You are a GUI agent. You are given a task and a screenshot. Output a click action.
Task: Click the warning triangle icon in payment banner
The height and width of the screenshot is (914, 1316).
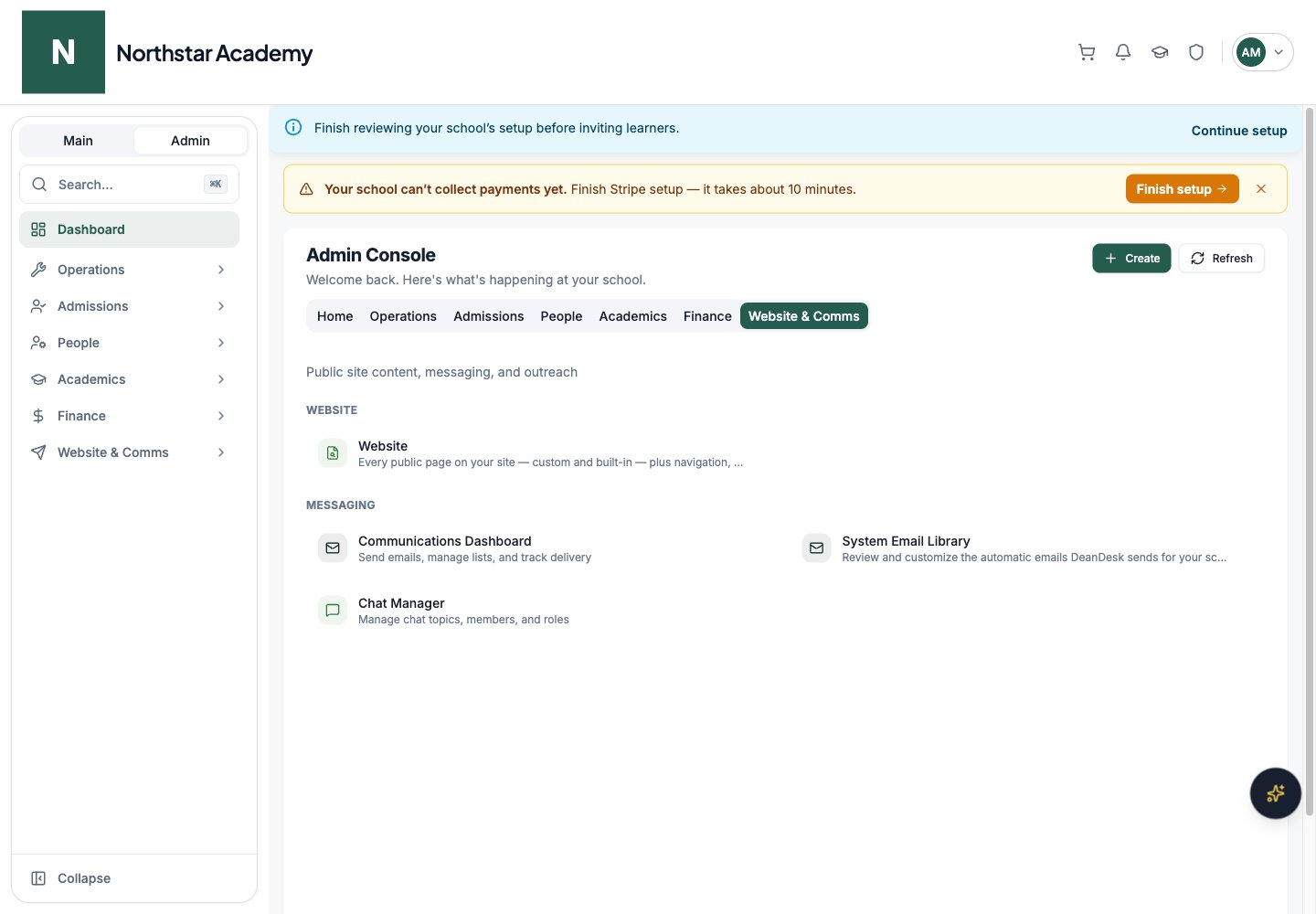pyautogui.click(x=306, y=189)
